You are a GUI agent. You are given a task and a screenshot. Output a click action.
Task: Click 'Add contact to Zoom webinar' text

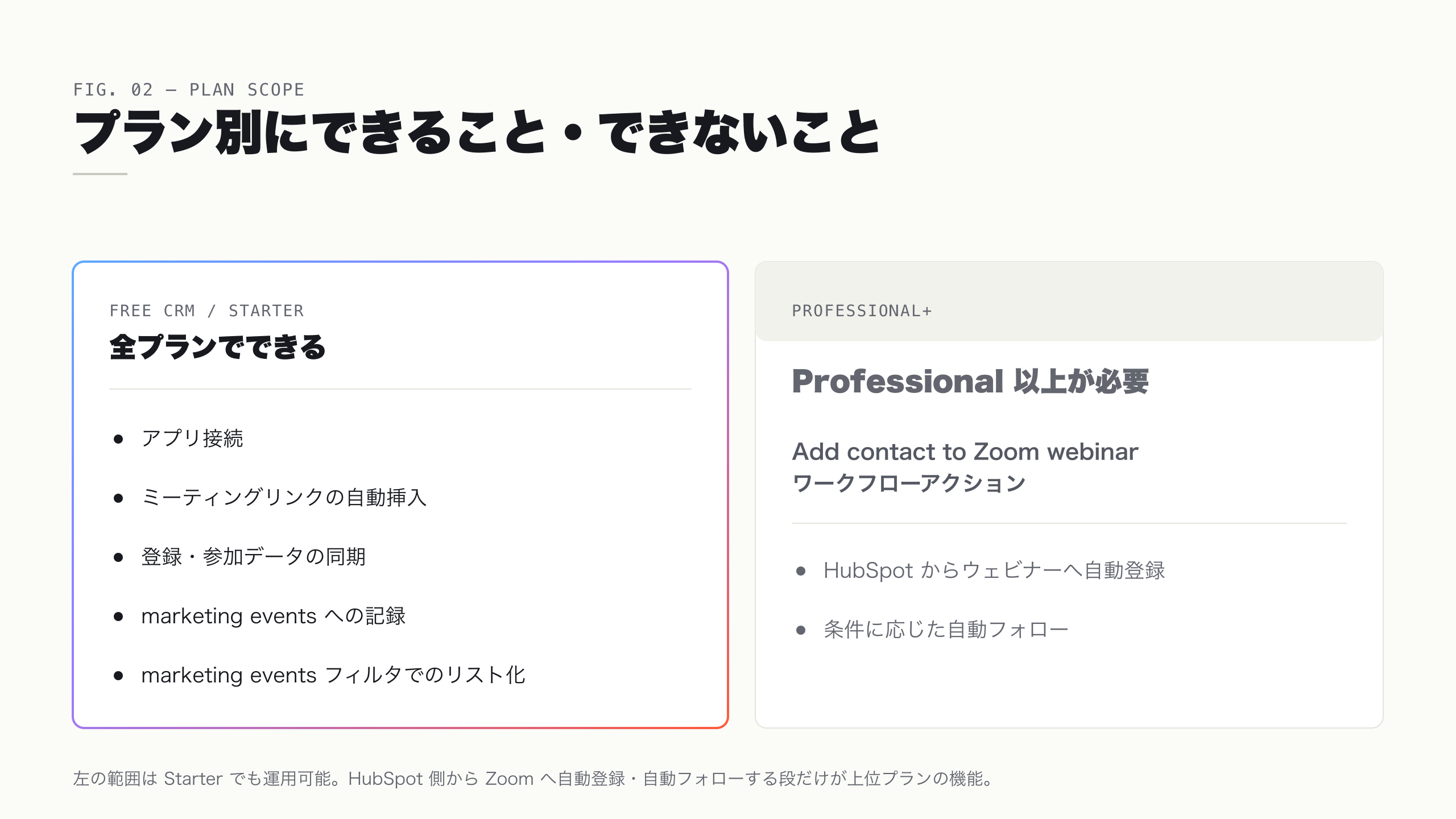pos(965,452)
